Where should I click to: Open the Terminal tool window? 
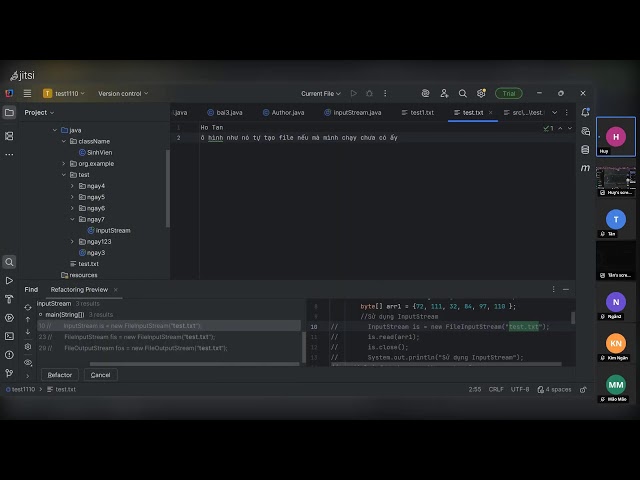[9, 336]
